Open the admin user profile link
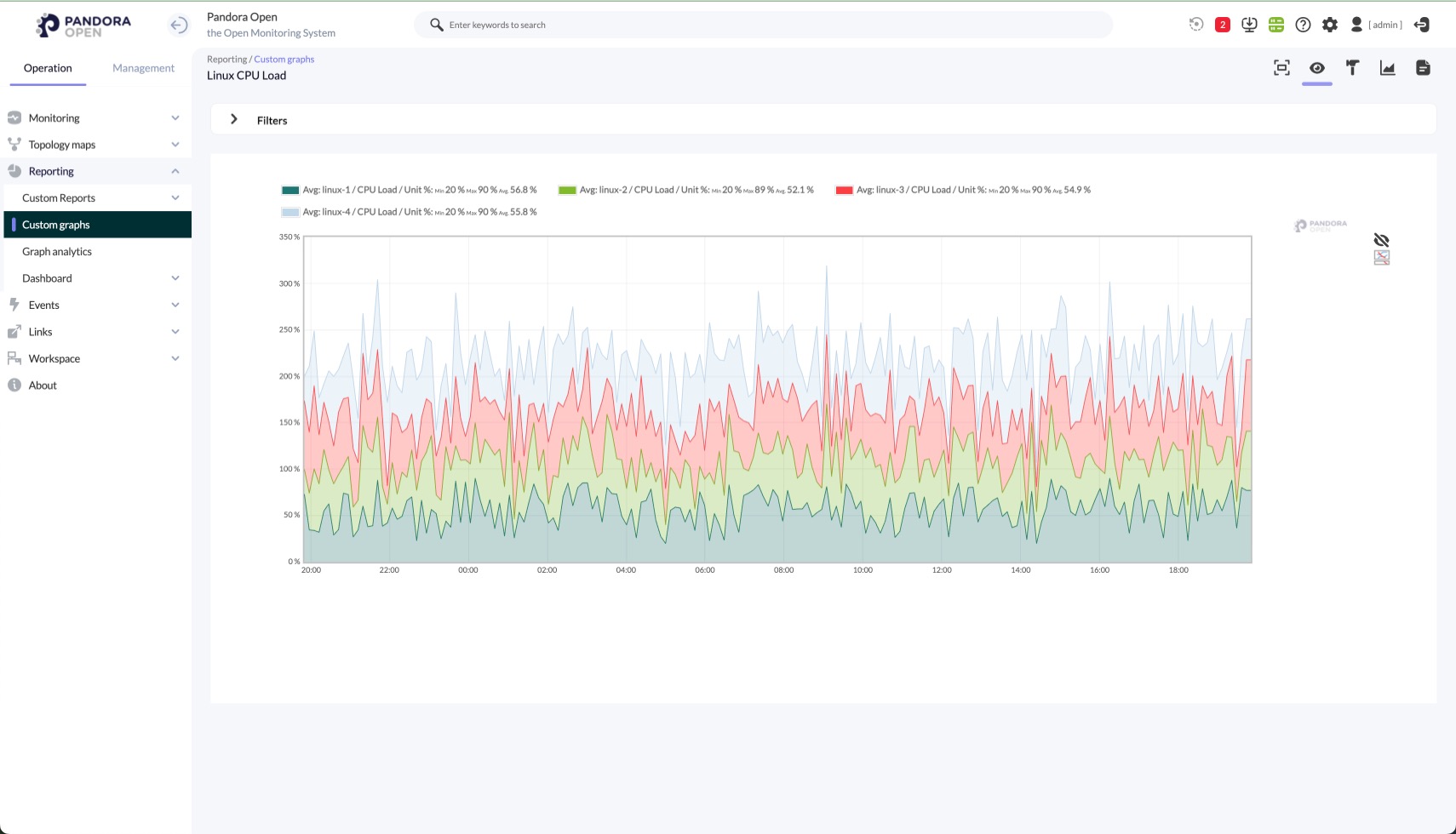The height and width of the screenshot is (834, 1456). tap(1384, 25)
